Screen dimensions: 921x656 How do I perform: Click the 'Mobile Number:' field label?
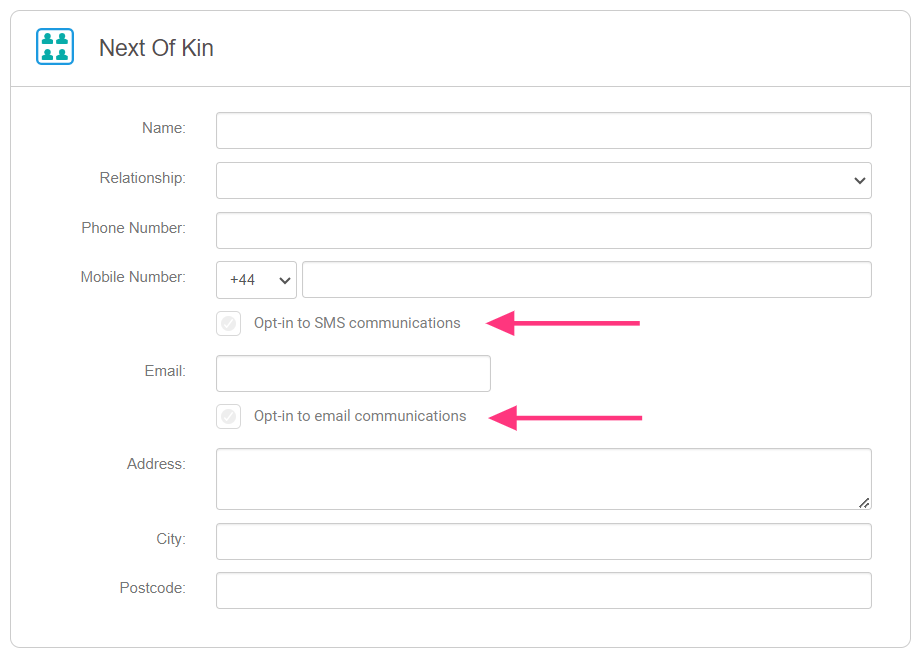[133, 277]
